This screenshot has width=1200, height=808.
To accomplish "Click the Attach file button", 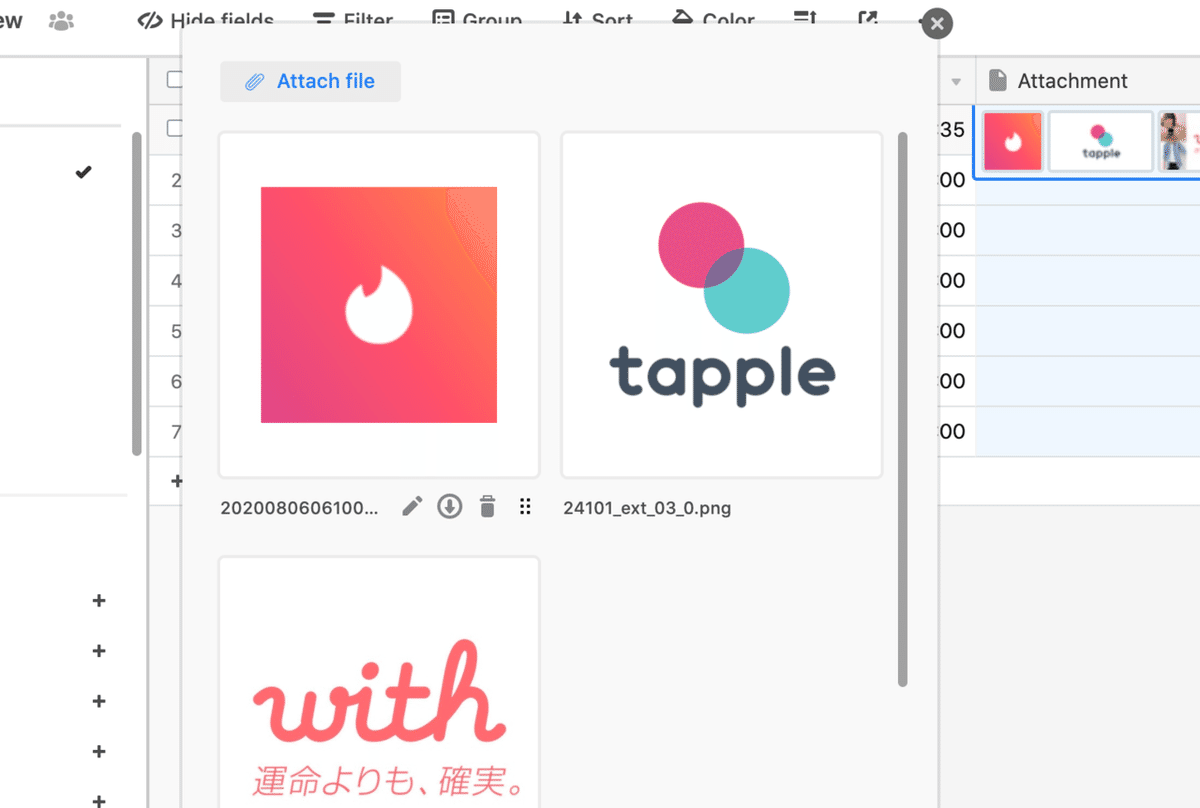I will (x=310, y=82).
